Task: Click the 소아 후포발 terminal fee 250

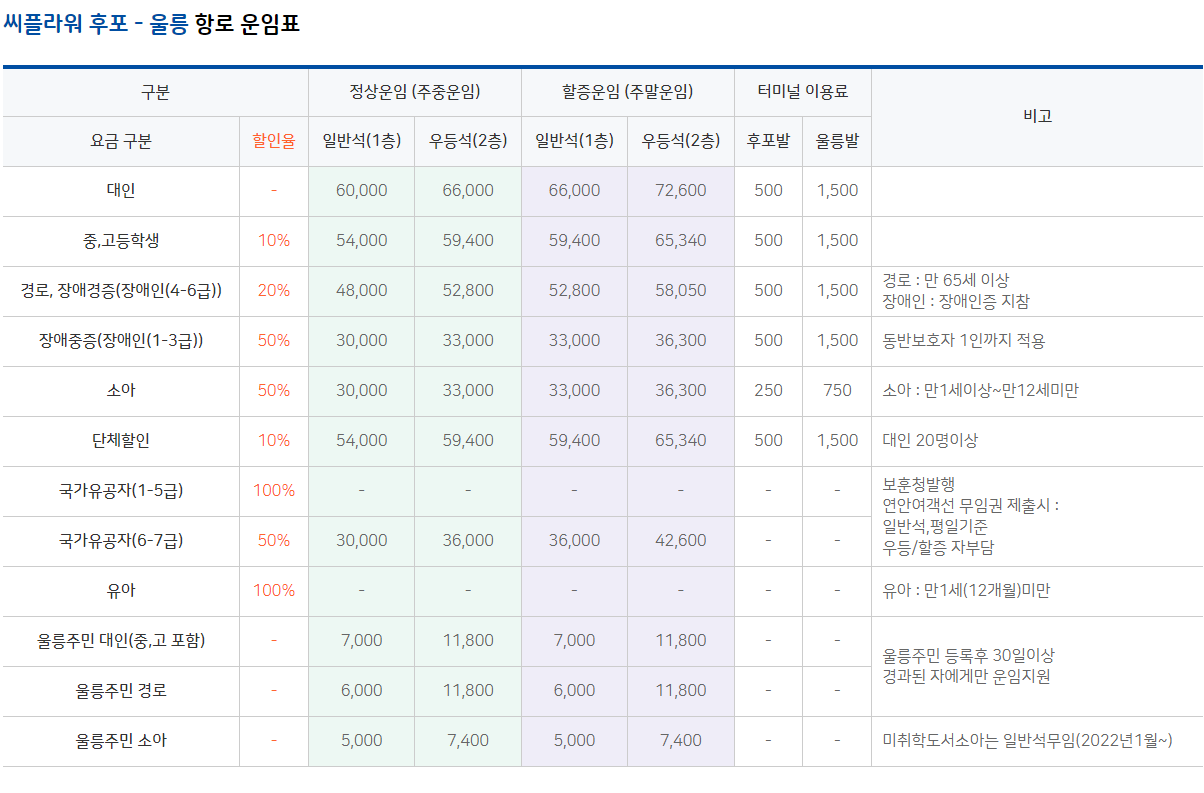Action: [768, 391]
